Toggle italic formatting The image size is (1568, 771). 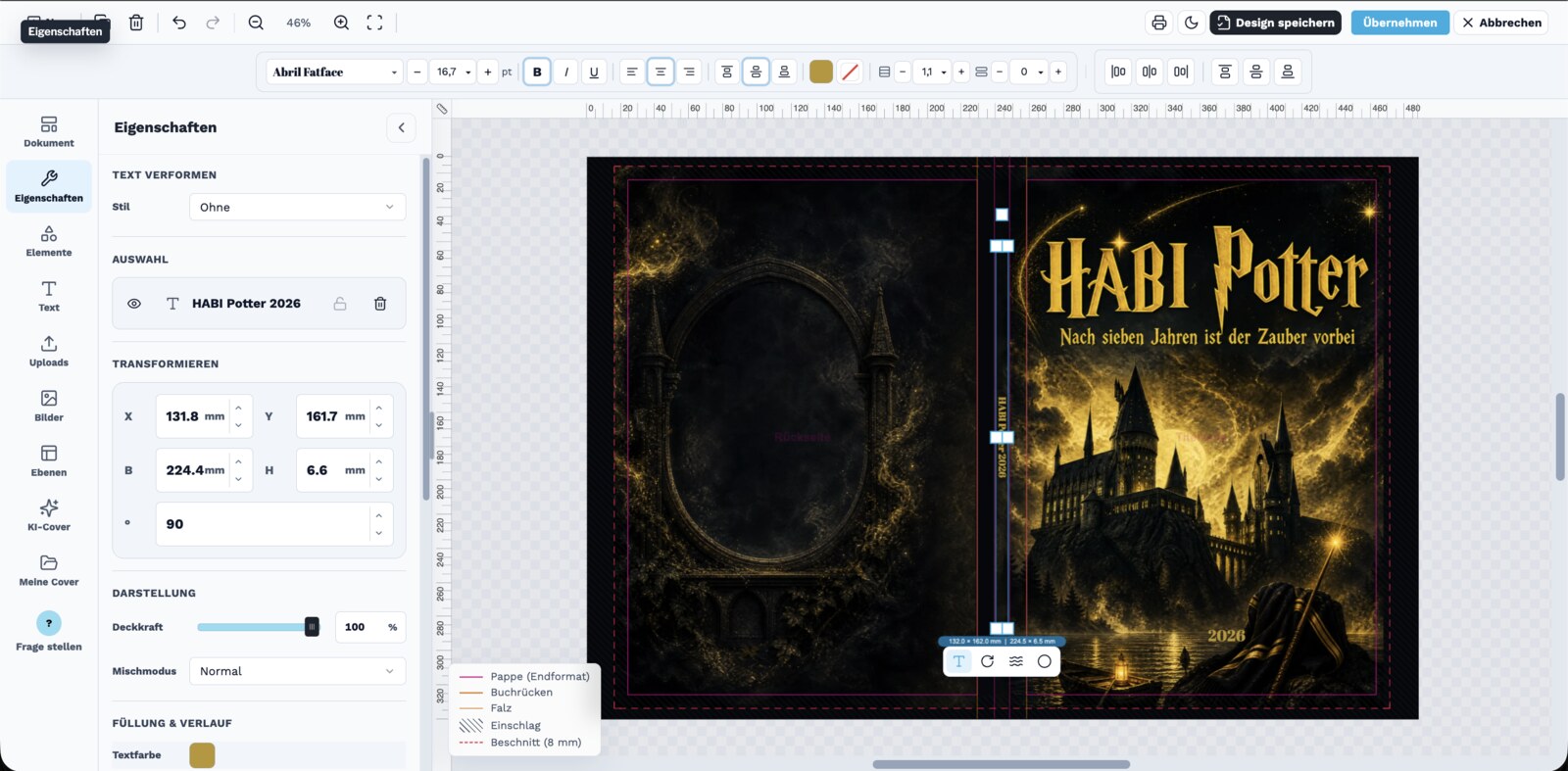[565, 72]
